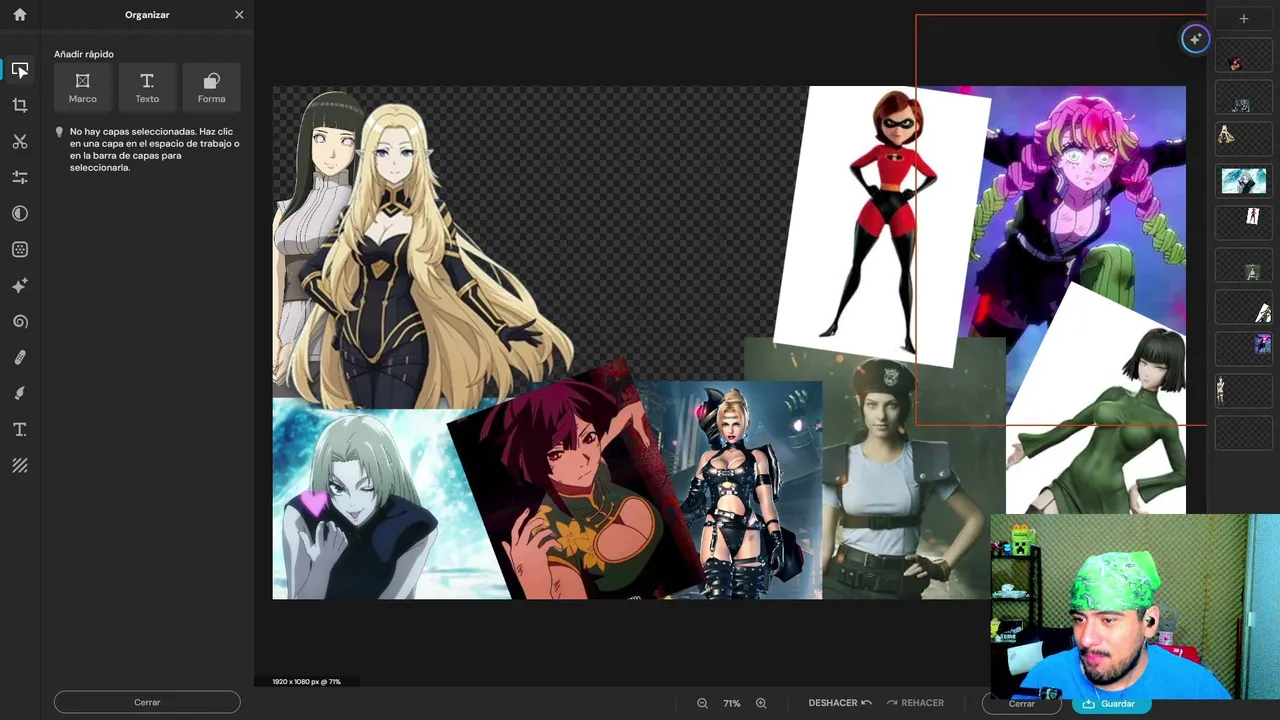Add a new layer with plus icon
1280x720 pixels.
(x=1244, y=19)
